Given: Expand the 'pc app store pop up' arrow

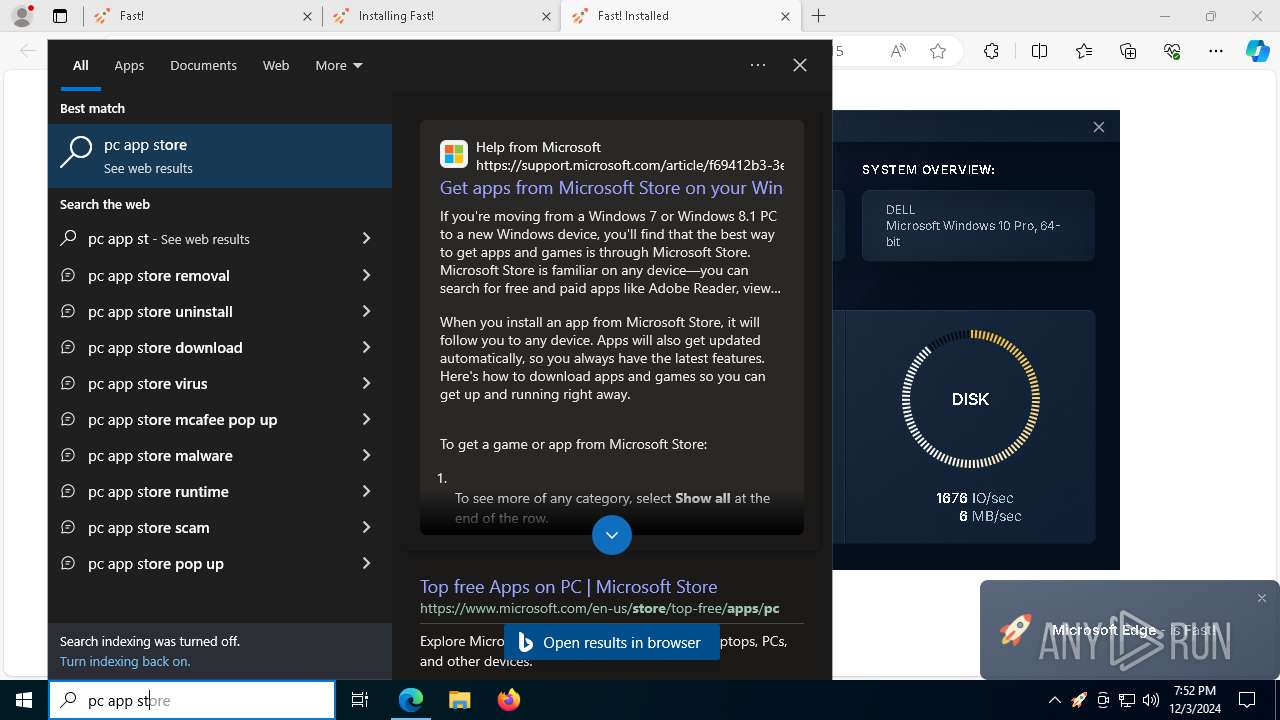Looking at the screenshot, I should 366,563.
